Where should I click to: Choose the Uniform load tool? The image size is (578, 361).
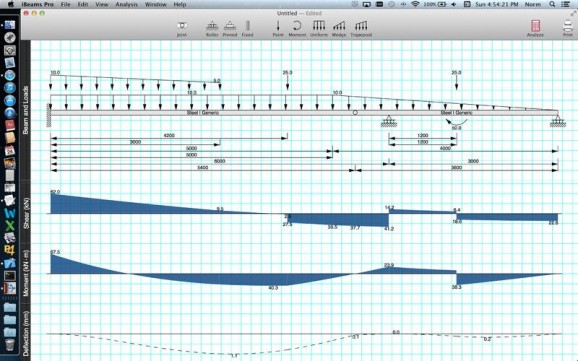pos(319,28)
